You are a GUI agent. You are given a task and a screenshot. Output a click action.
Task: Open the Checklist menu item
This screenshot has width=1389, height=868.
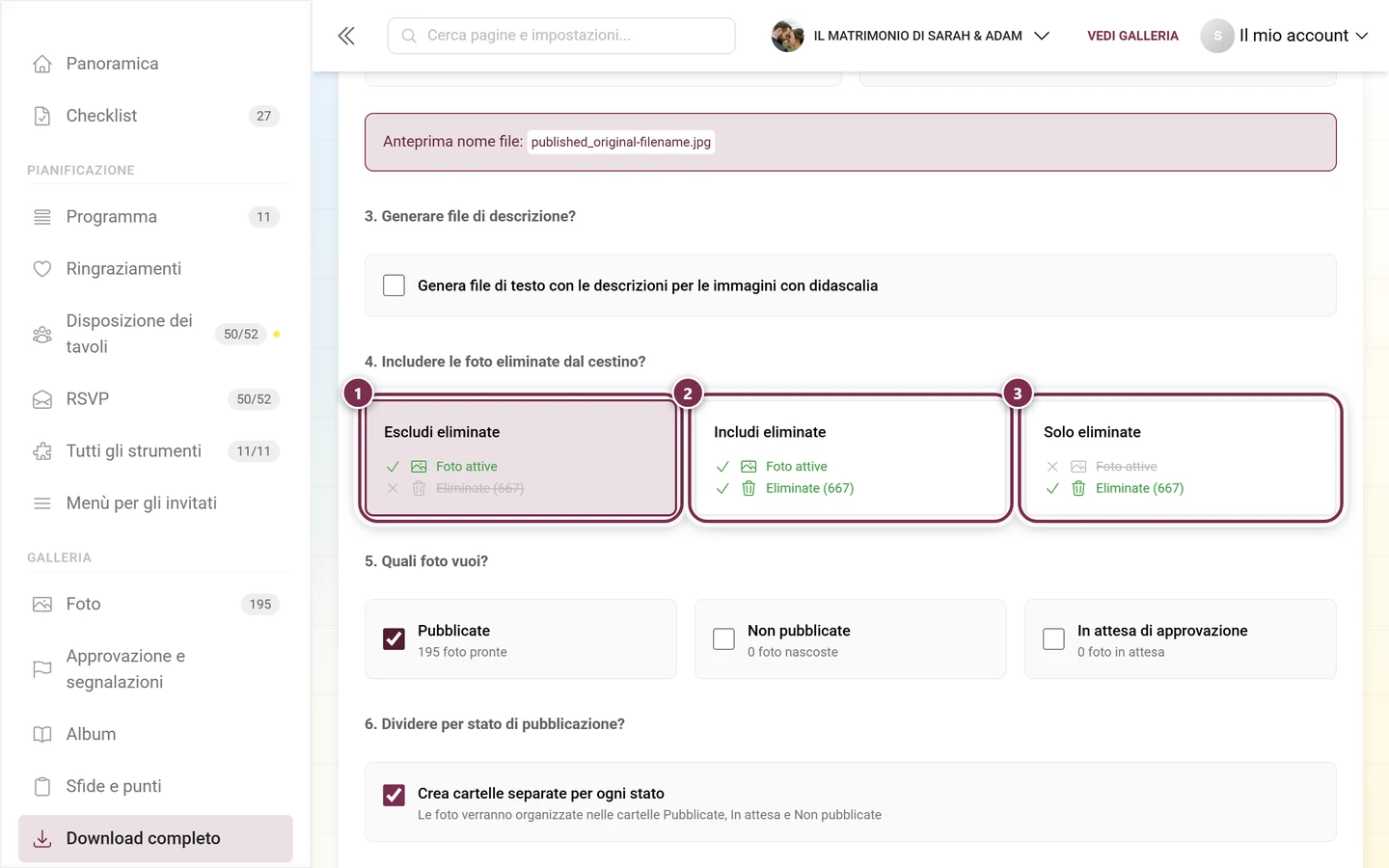(x=155, y=116)
